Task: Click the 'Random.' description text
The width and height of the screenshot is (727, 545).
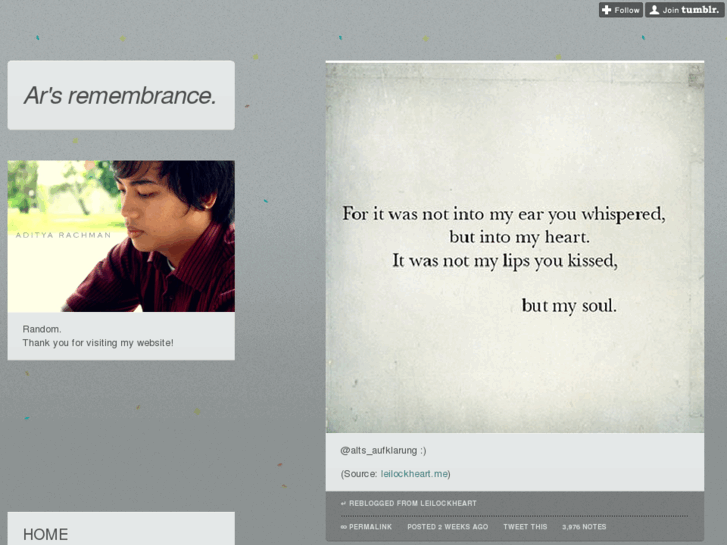Action: click(x=42, y=329)
